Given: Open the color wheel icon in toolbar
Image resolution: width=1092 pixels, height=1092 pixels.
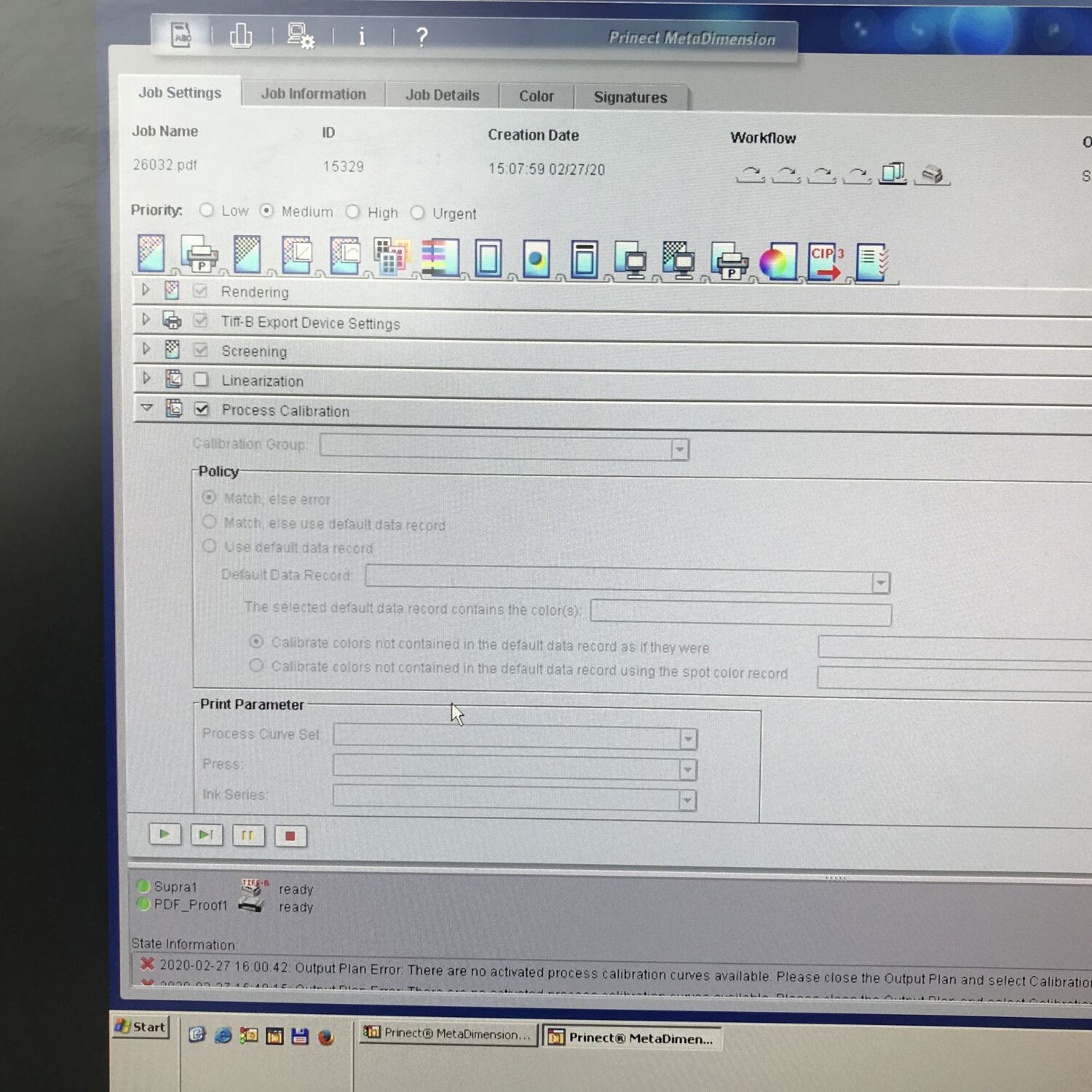Looking at the screenshot, I should (x=778, y=263).
